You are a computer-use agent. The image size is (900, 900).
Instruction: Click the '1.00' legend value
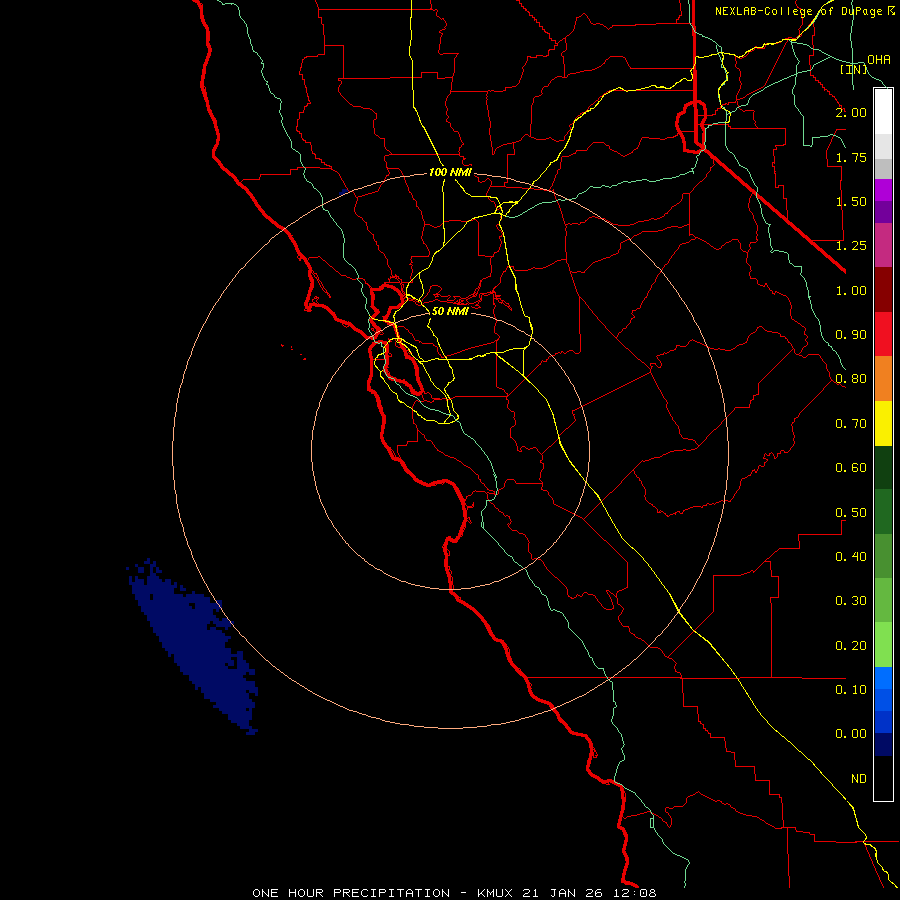(851, 290)
